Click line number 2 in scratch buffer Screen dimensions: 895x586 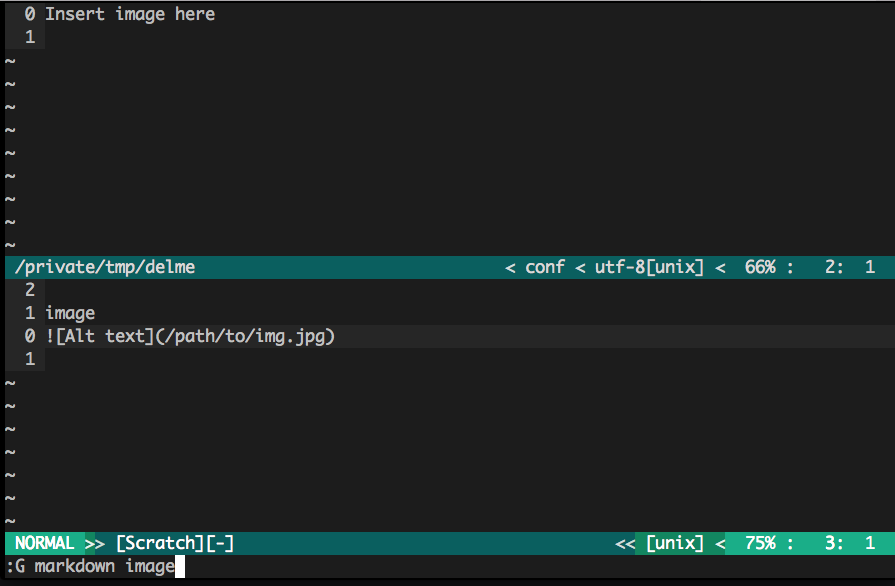pos(30,290)
